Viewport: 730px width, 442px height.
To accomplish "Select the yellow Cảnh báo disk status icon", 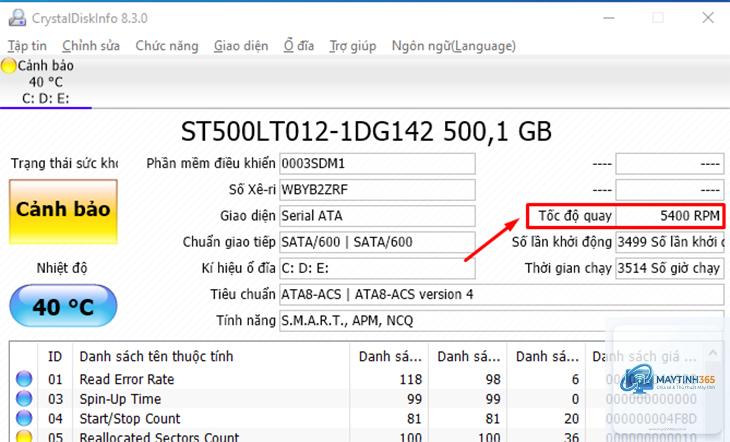I will click(x=8, y=66).
